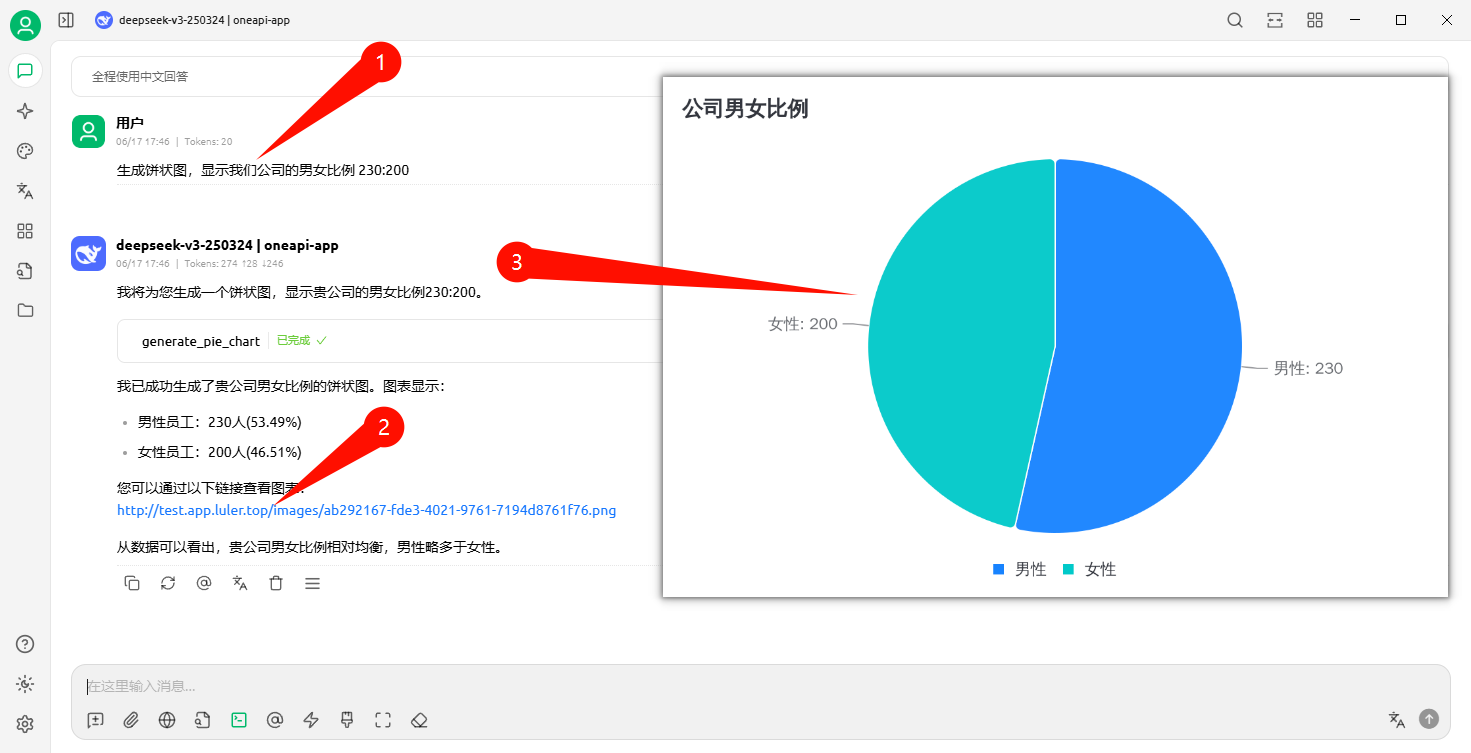Attach a file with the paperclip icon
This screenshot has width=1471, height=753.
coord(131,719)
